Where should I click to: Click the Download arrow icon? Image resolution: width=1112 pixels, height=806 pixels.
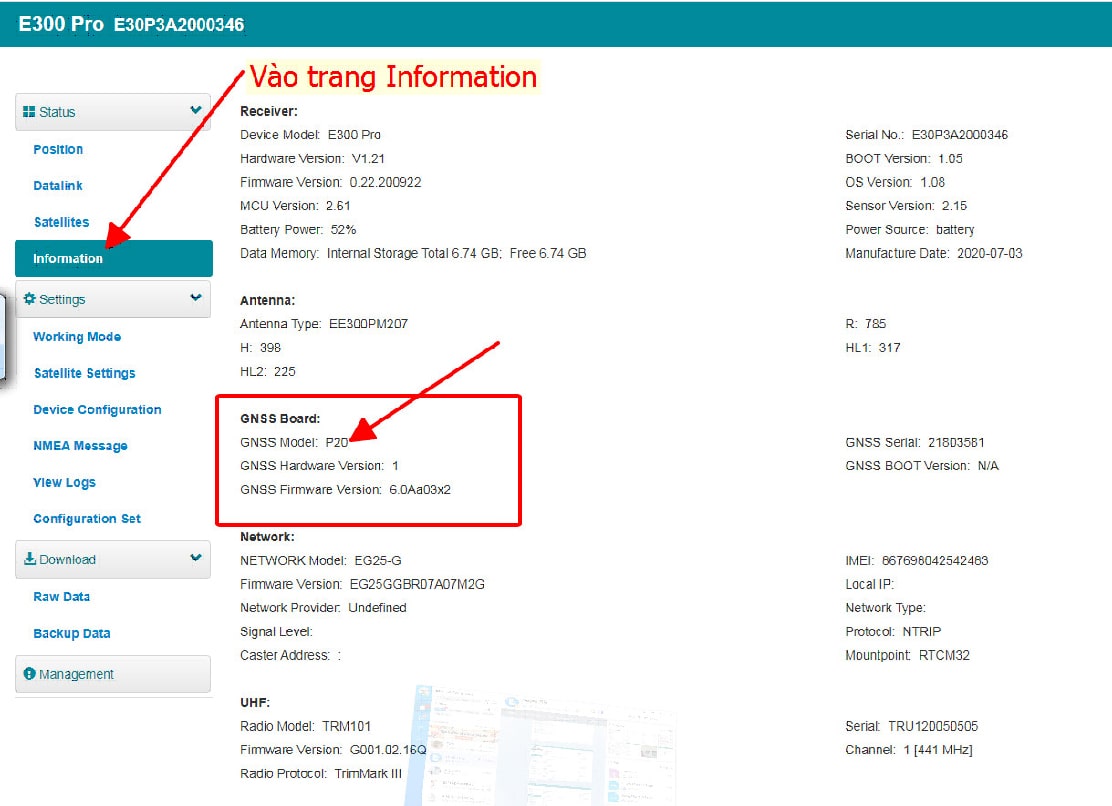pyautogui.click(x=30, y=559)
